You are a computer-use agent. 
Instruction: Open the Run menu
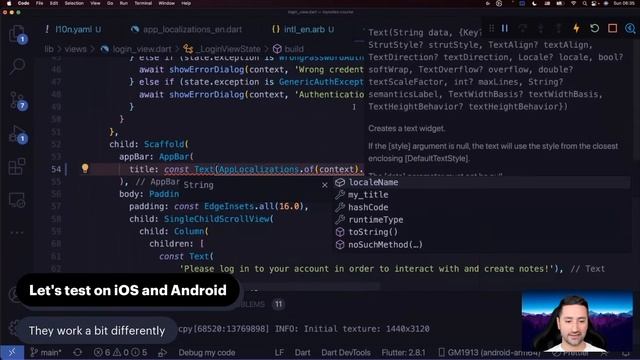(124, 3)
